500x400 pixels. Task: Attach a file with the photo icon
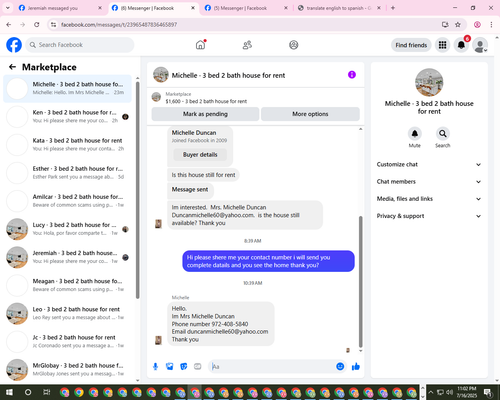pos(170,367)
